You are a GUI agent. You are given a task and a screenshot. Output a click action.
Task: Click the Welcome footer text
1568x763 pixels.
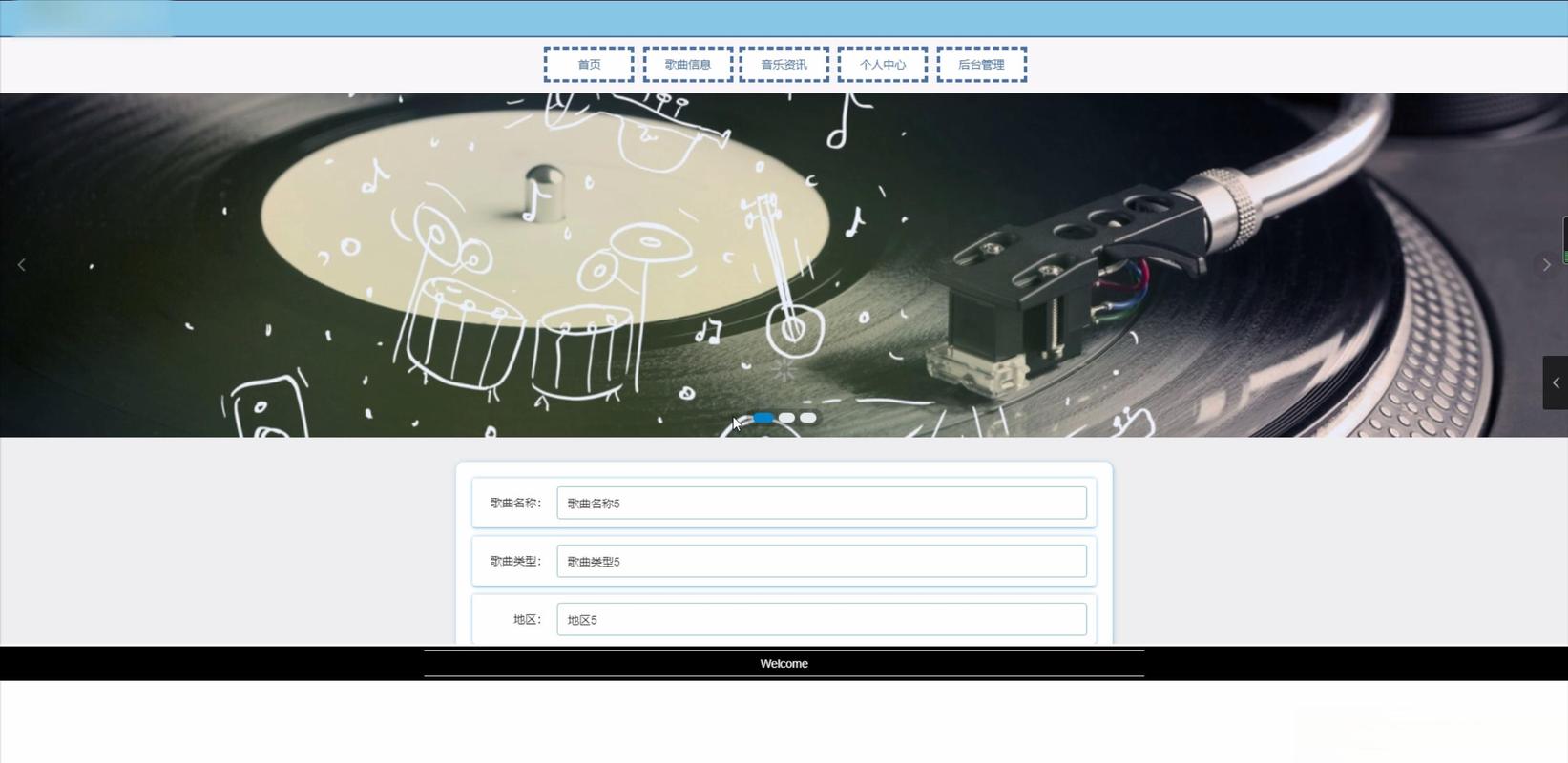tap(784, 664)
